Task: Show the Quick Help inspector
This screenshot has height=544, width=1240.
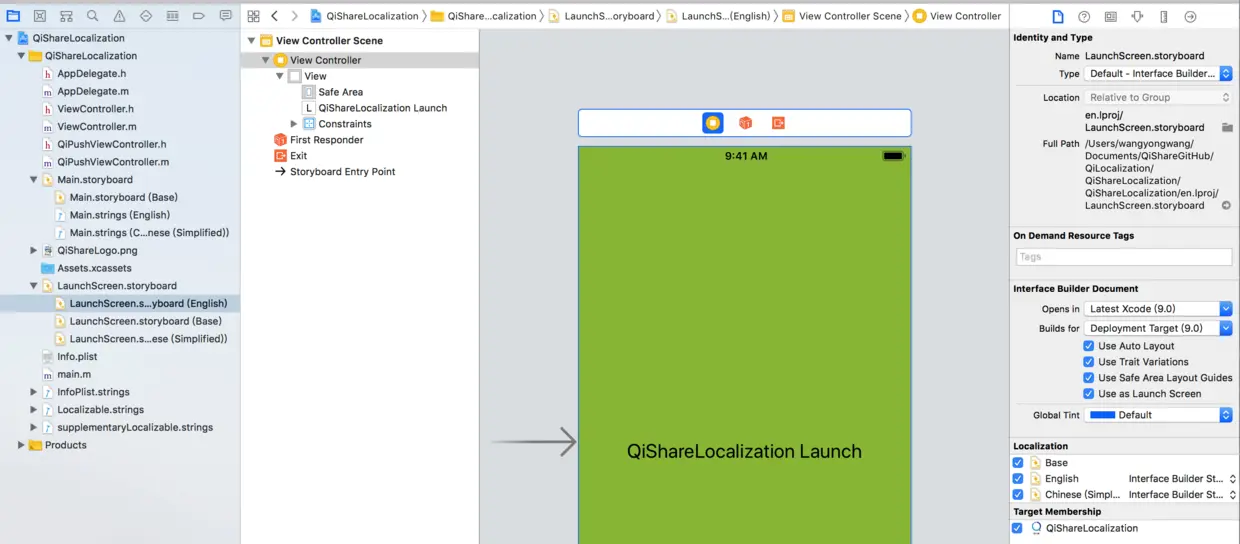Action: point(1084,17)
